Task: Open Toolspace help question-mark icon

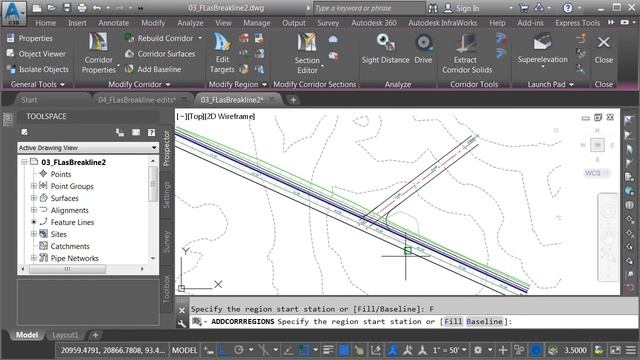Action: click(151, 132)
